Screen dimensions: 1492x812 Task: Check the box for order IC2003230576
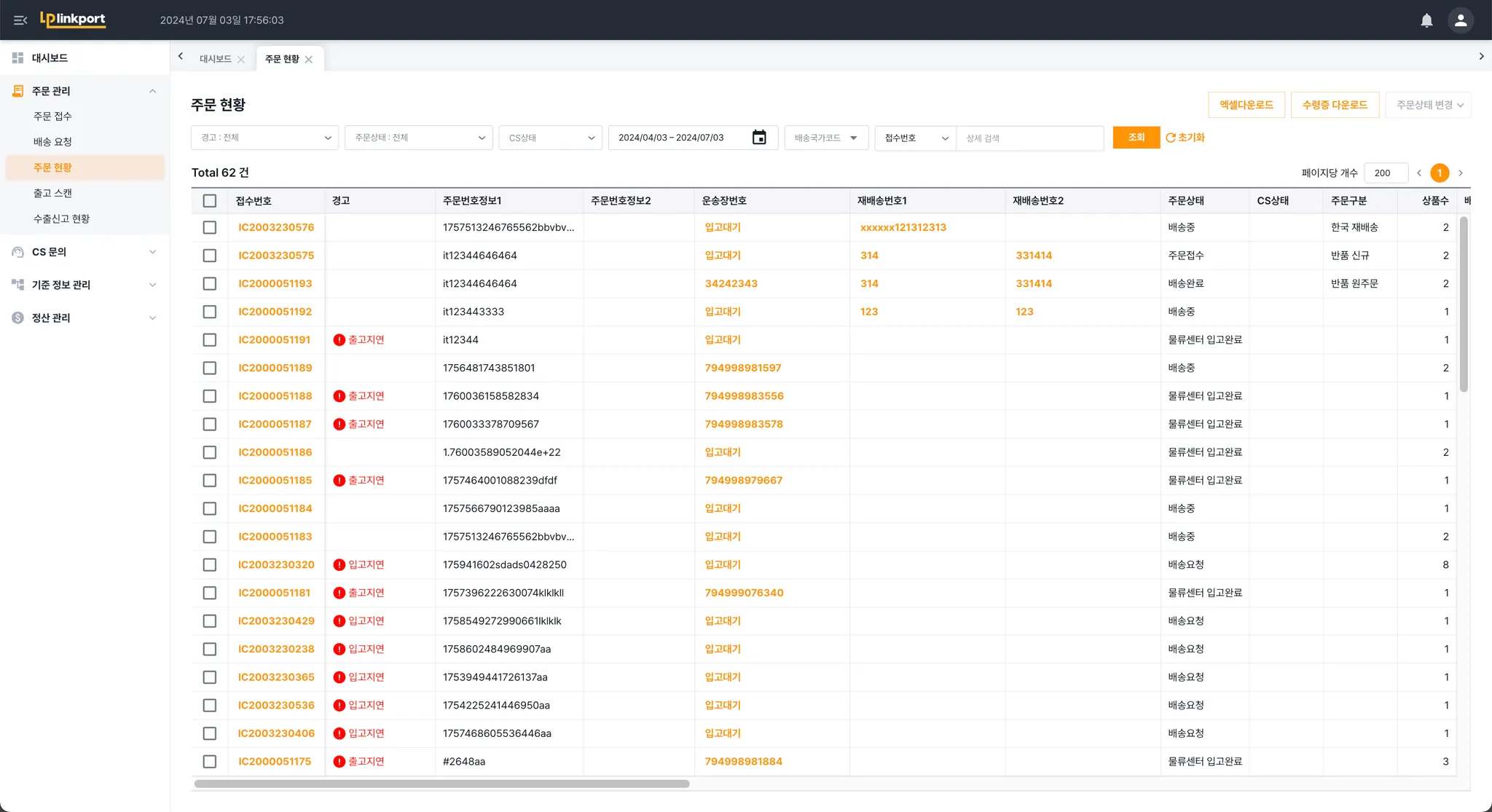(210, 227)
